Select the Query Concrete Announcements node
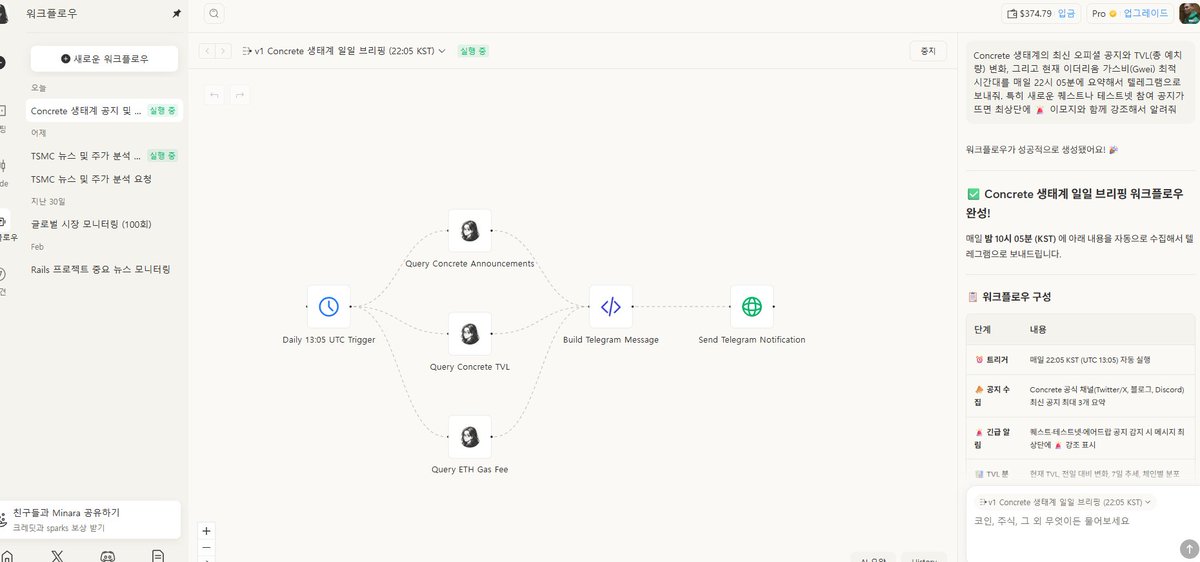Image resolution: width=1200 pixels, height=562 pixels. (470, 231)
